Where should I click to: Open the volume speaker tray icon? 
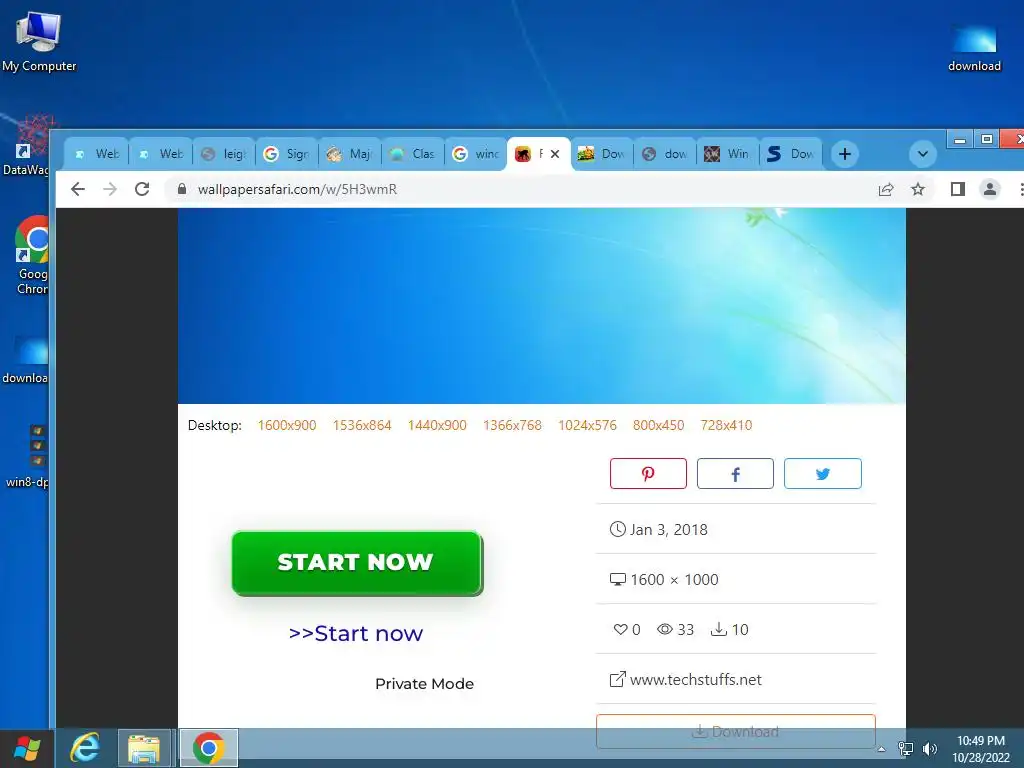[930, 749]
